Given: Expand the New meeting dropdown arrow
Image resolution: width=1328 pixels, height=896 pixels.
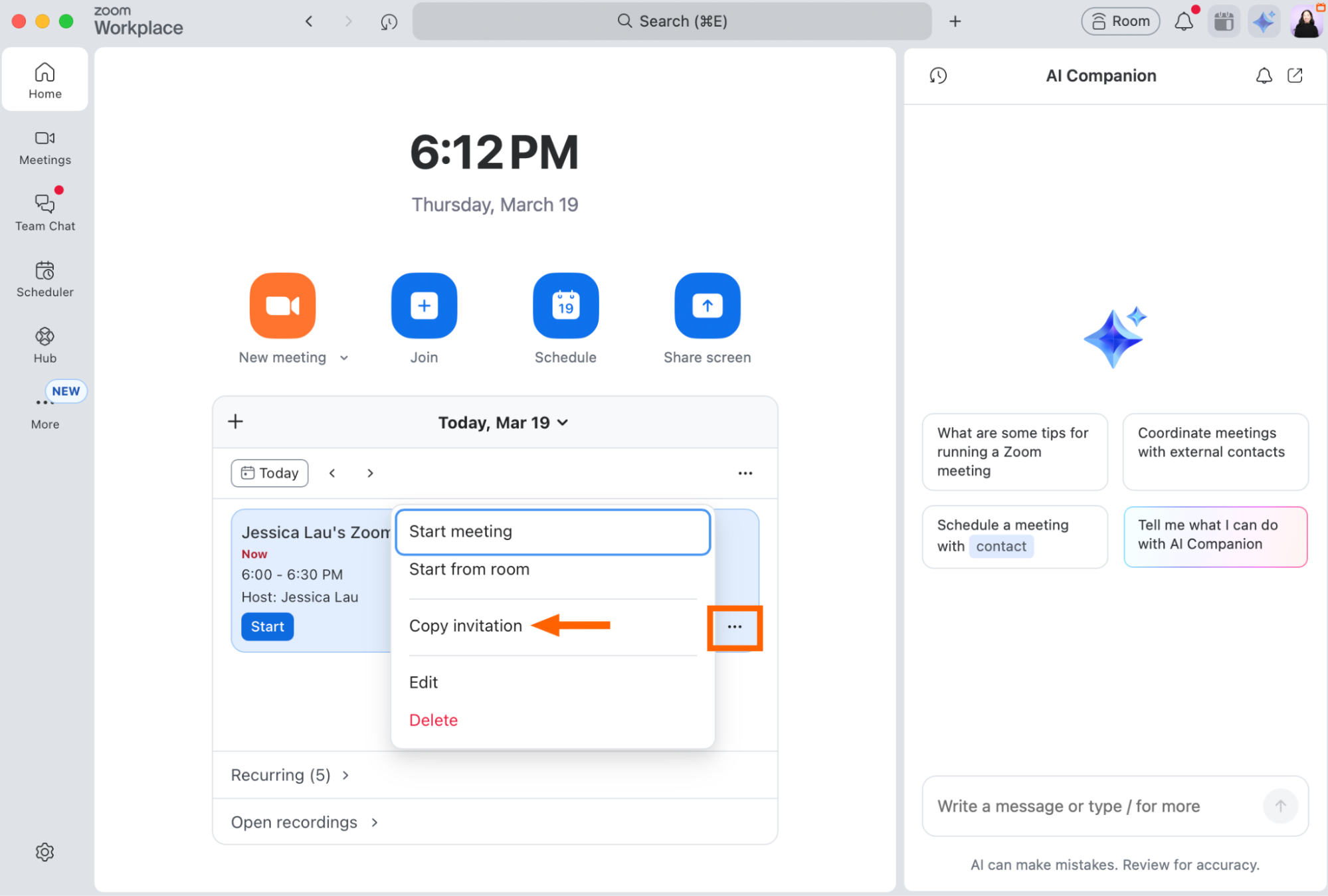Looking at the screenshot, I should 344,357.
